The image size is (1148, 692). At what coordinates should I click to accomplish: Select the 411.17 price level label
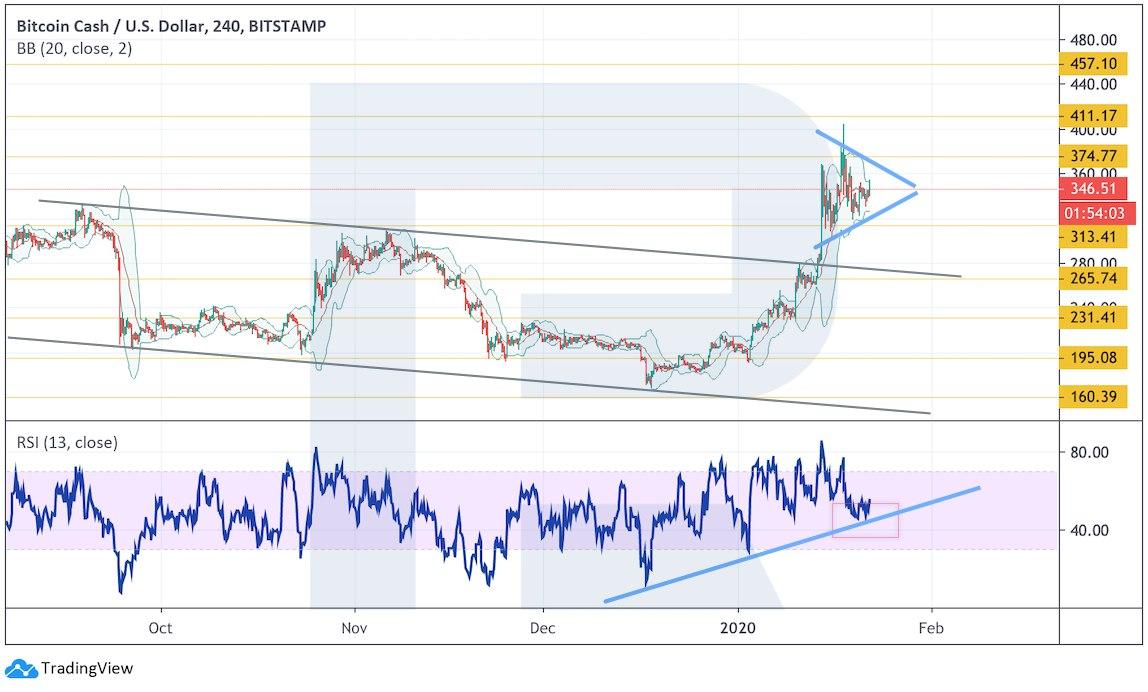(1094, 116)
